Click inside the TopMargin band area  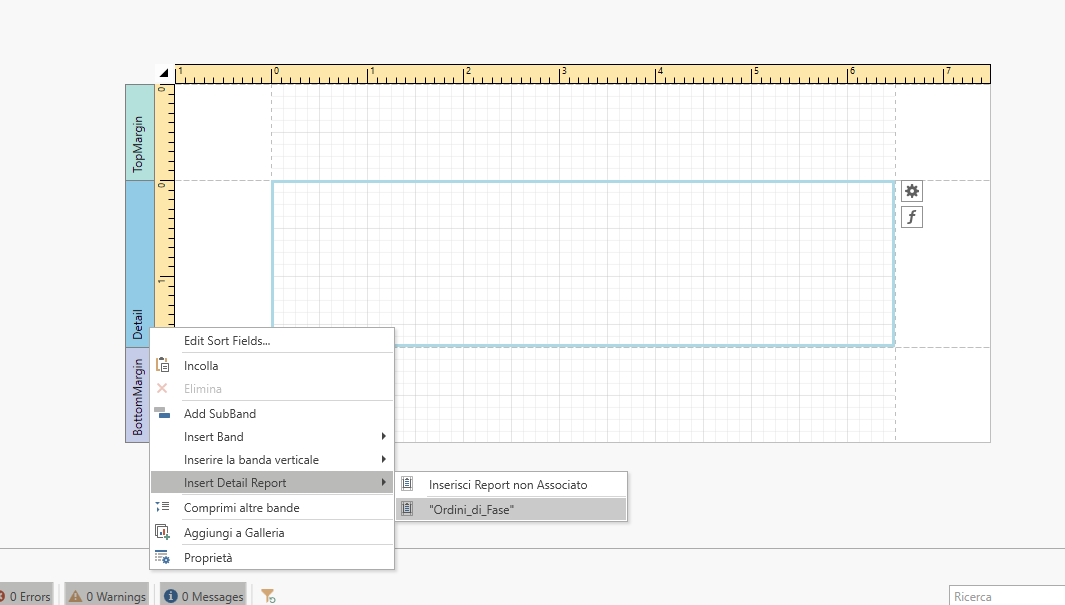tap(583, 132)
